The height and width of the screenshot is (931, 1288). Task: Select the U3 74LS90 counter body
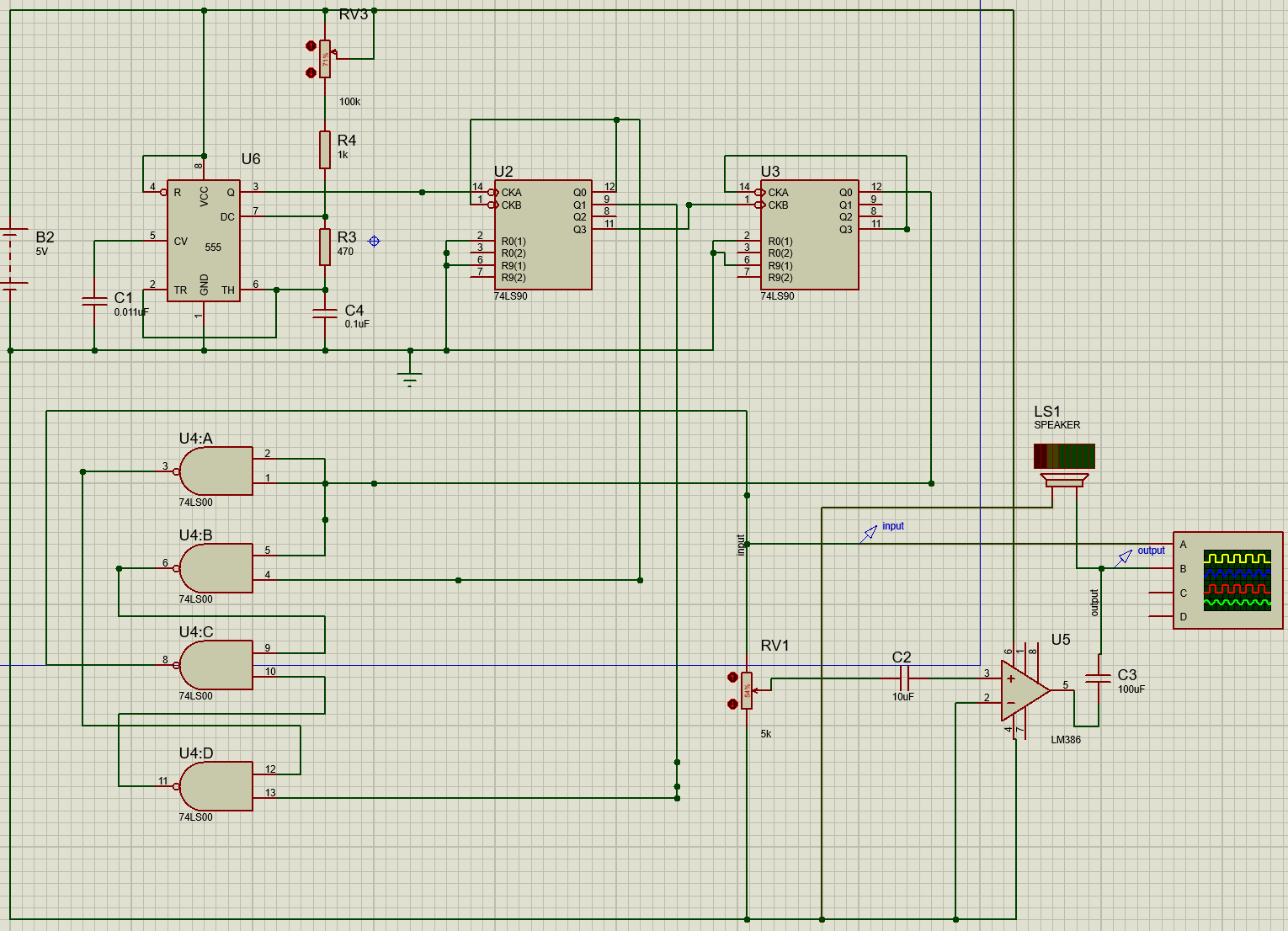coord(810,235)
